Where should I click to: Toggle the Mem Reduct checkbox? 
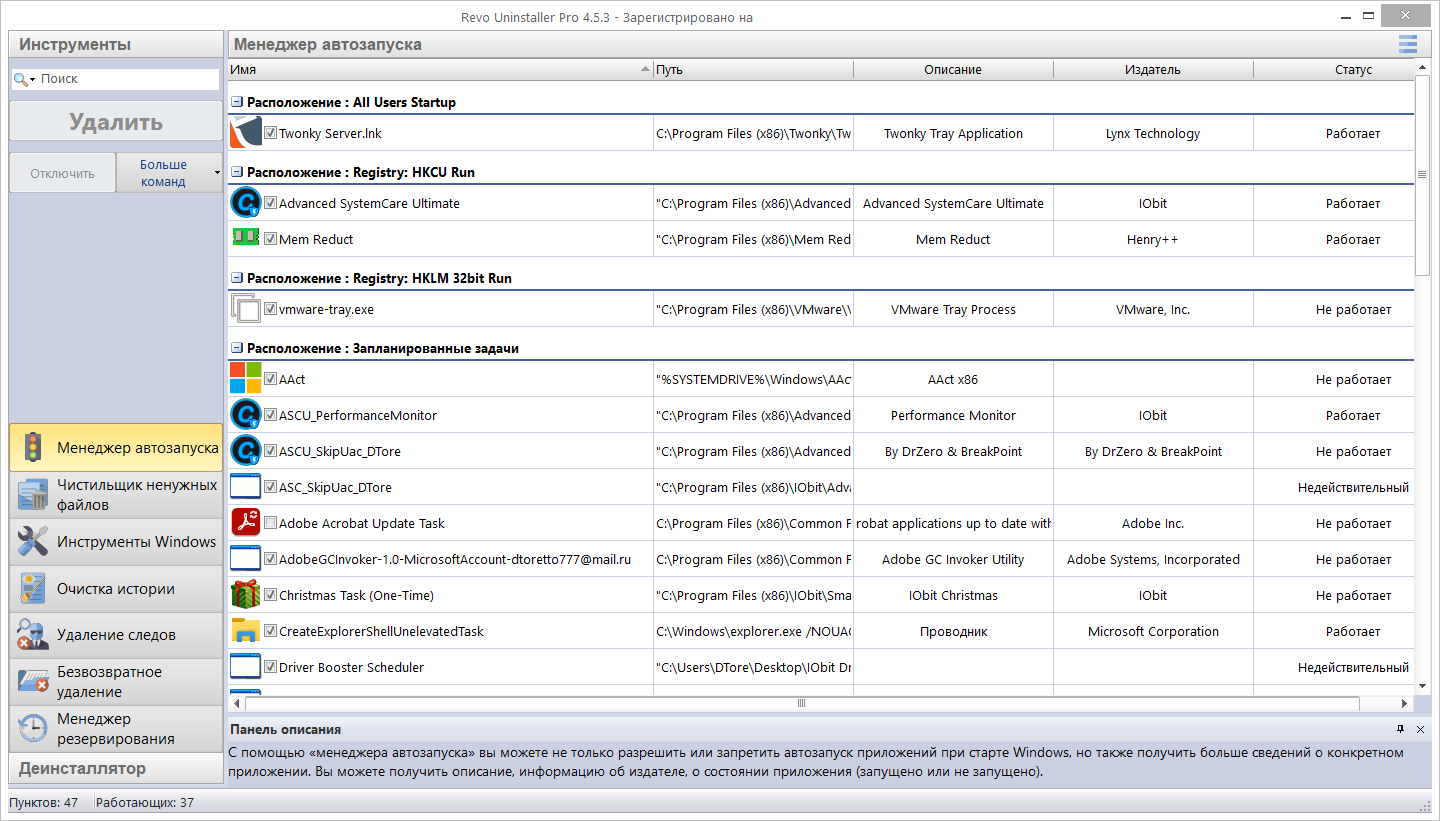click(x=270, y=239)
